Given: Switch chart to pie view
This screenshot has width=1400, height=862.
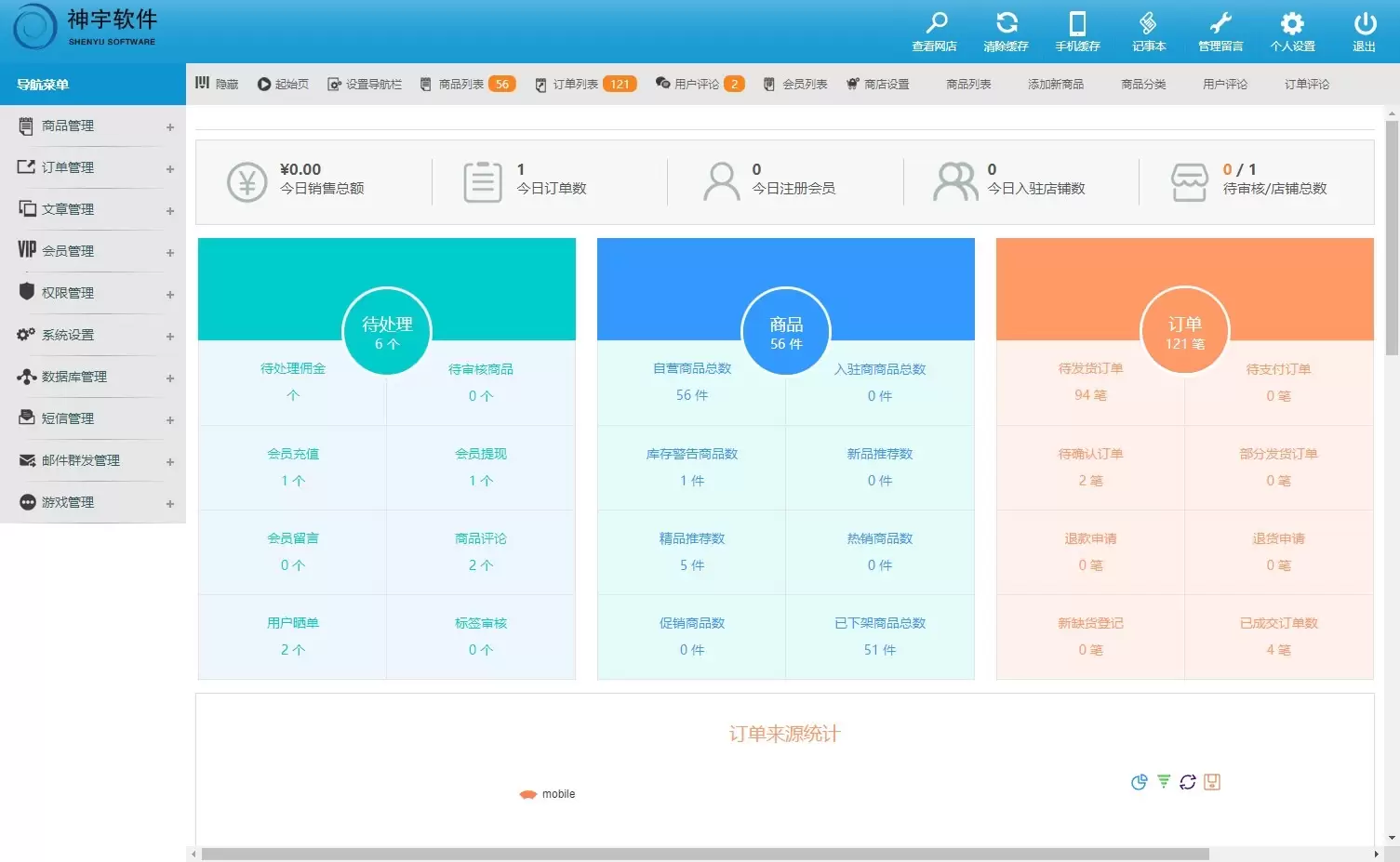Looking at the screenshot, I should (x=1139, y=782).
